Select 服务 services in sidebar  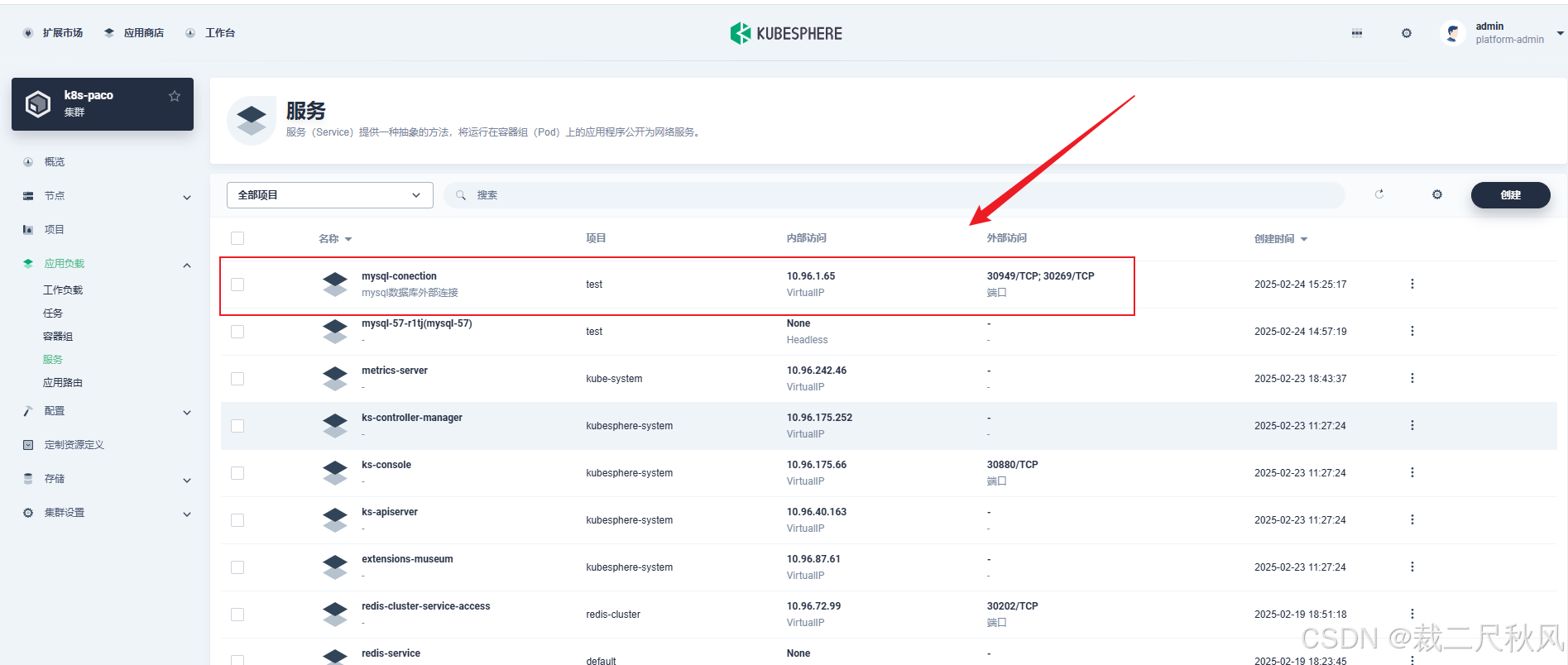[x=53, y=360]
